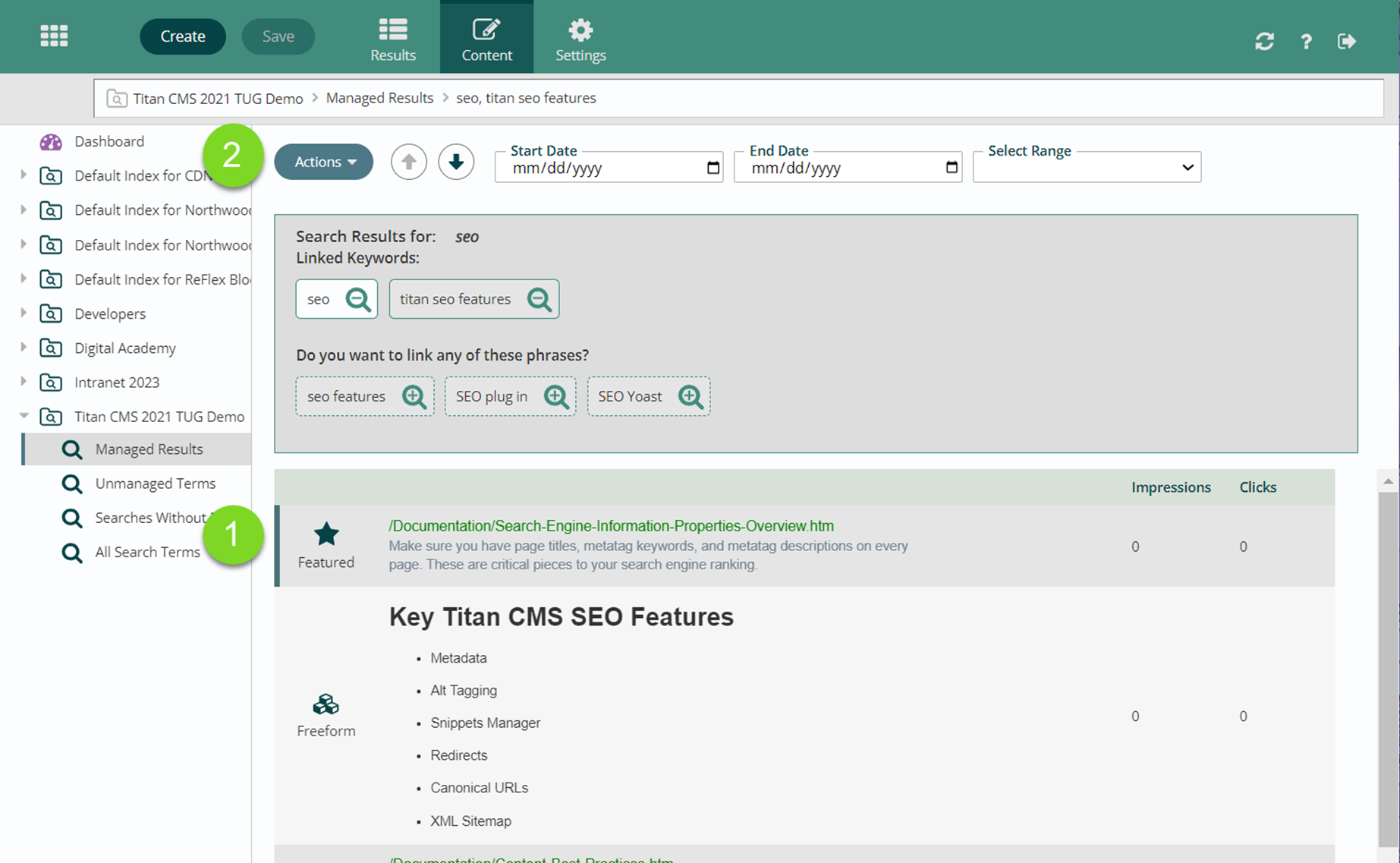Image resolution: width=1400 pixels, height=863 pixels.
Task: Click the Managed Results magnifier icon
Action: 72,449
